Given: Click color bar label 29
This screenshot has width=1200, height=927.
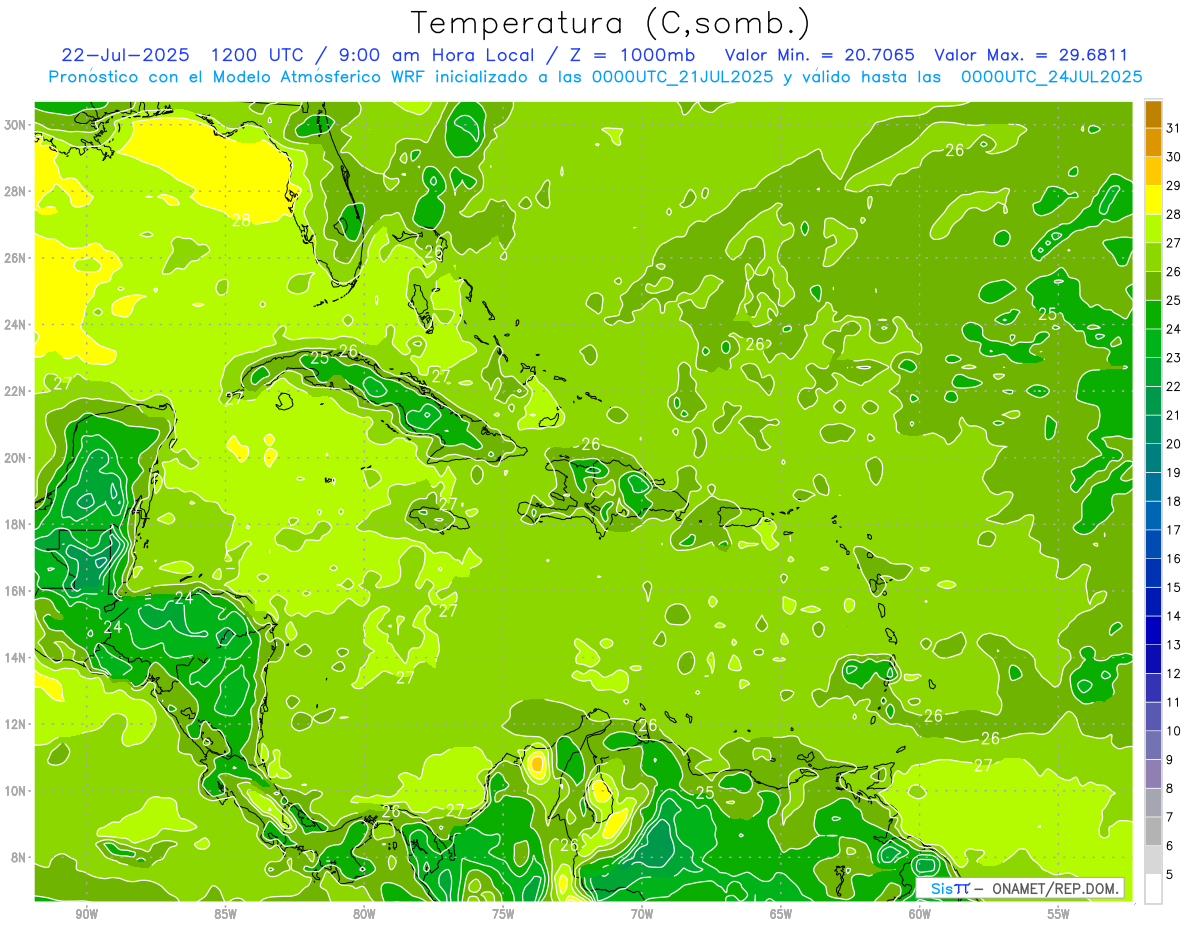Looking at the screenshot, I should 1174,186.
